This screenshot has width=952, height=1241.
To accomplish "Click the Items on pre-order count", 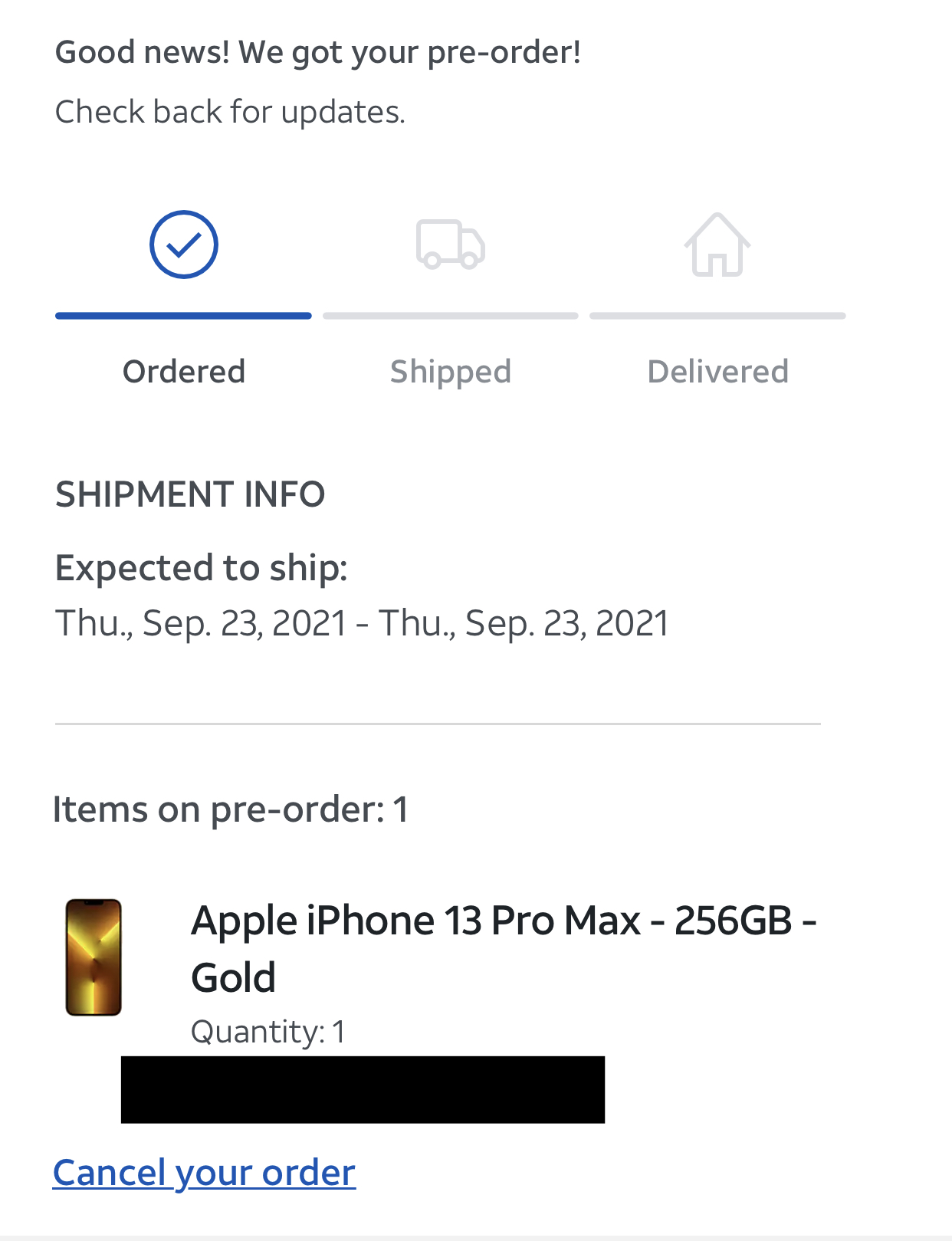I will coord(230,810).
